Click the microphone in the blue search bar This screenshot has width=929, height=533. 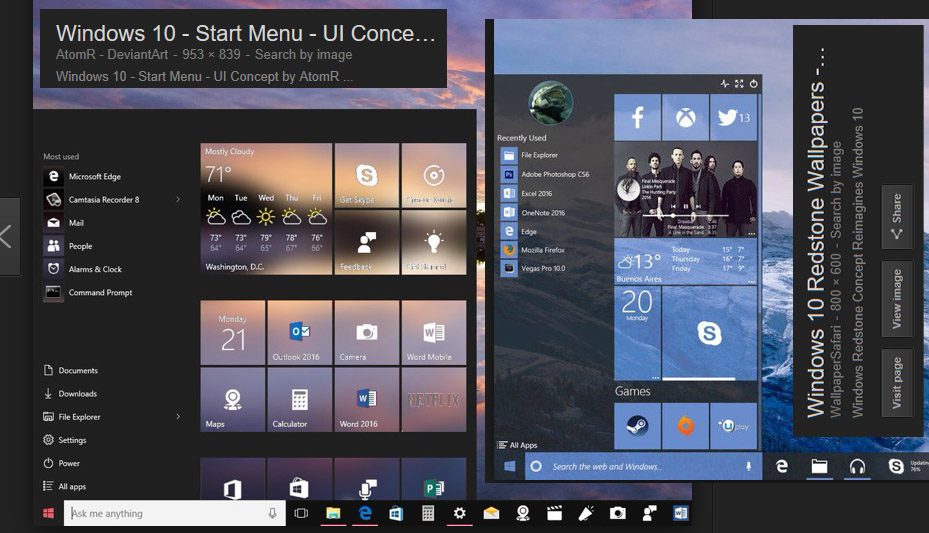[748, 467]
